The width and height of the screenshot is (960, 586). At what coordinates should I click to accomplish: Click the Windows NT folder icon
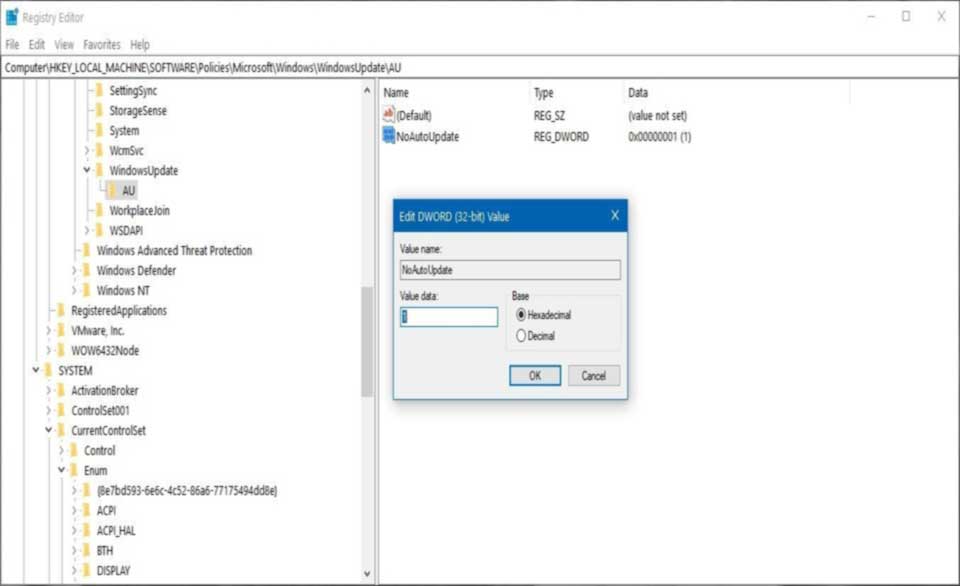point(86,290)
